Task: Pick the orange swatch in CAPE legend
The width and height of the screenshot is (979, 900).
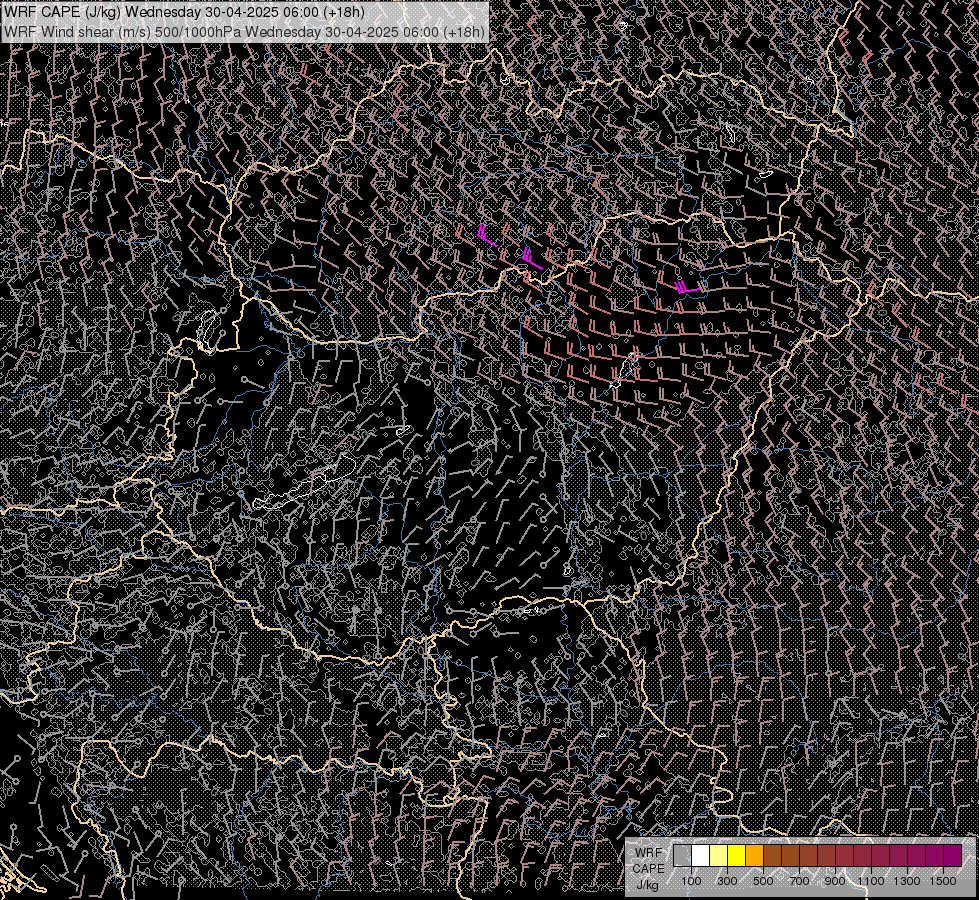Action: (754, 856)
